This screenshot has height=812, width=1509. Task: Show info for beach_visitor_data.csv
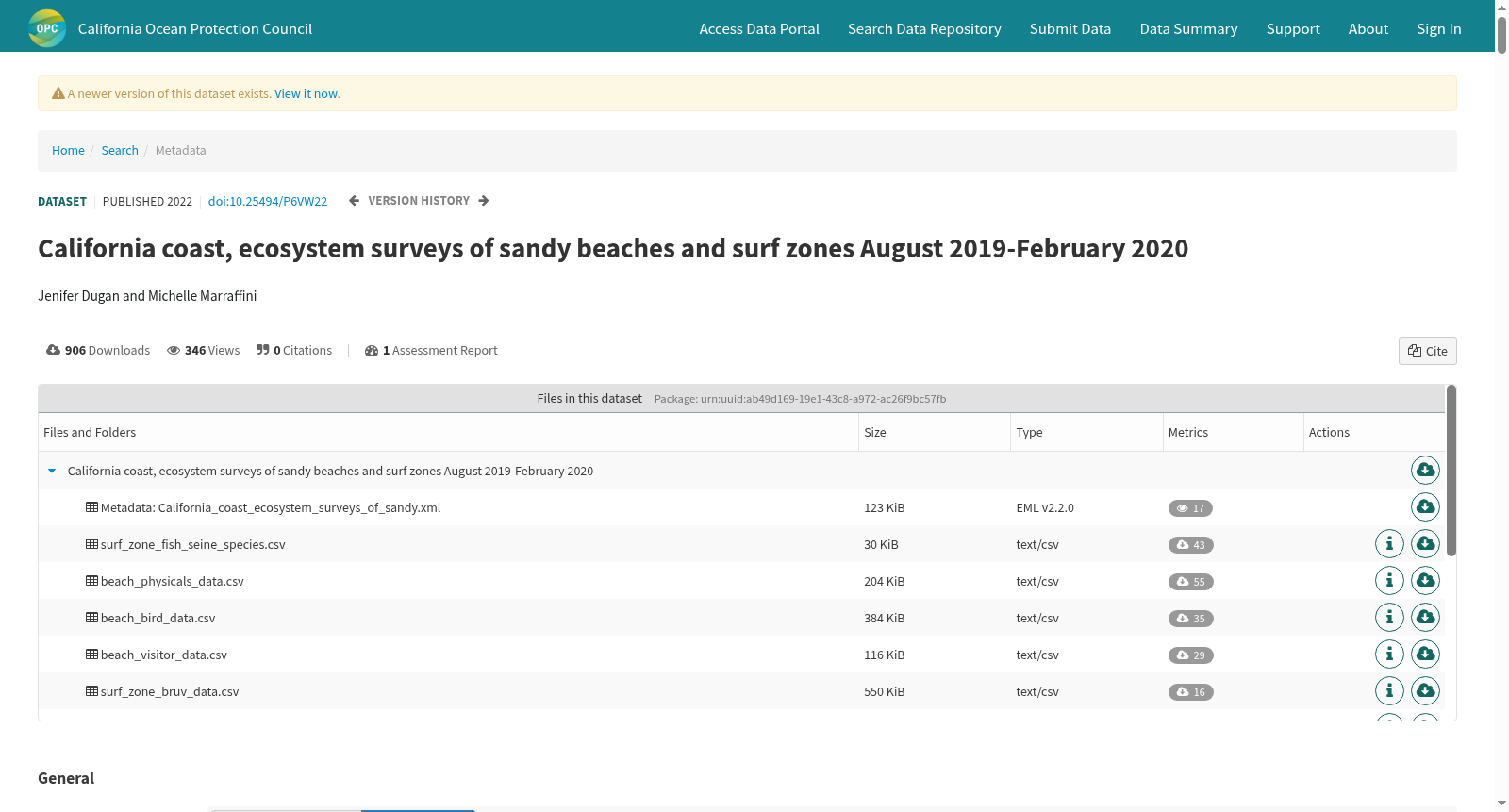click(x=1389, y=654)
